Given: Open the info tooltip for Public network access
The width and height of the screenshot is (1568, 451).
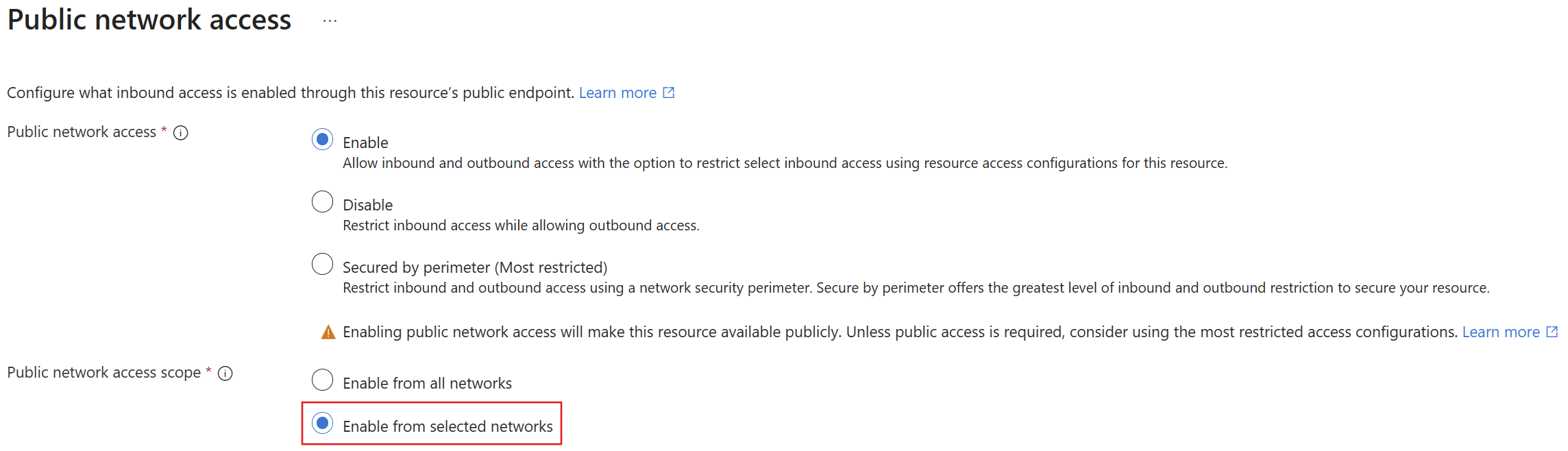Looking at the screenshot, I should point(181,134).
